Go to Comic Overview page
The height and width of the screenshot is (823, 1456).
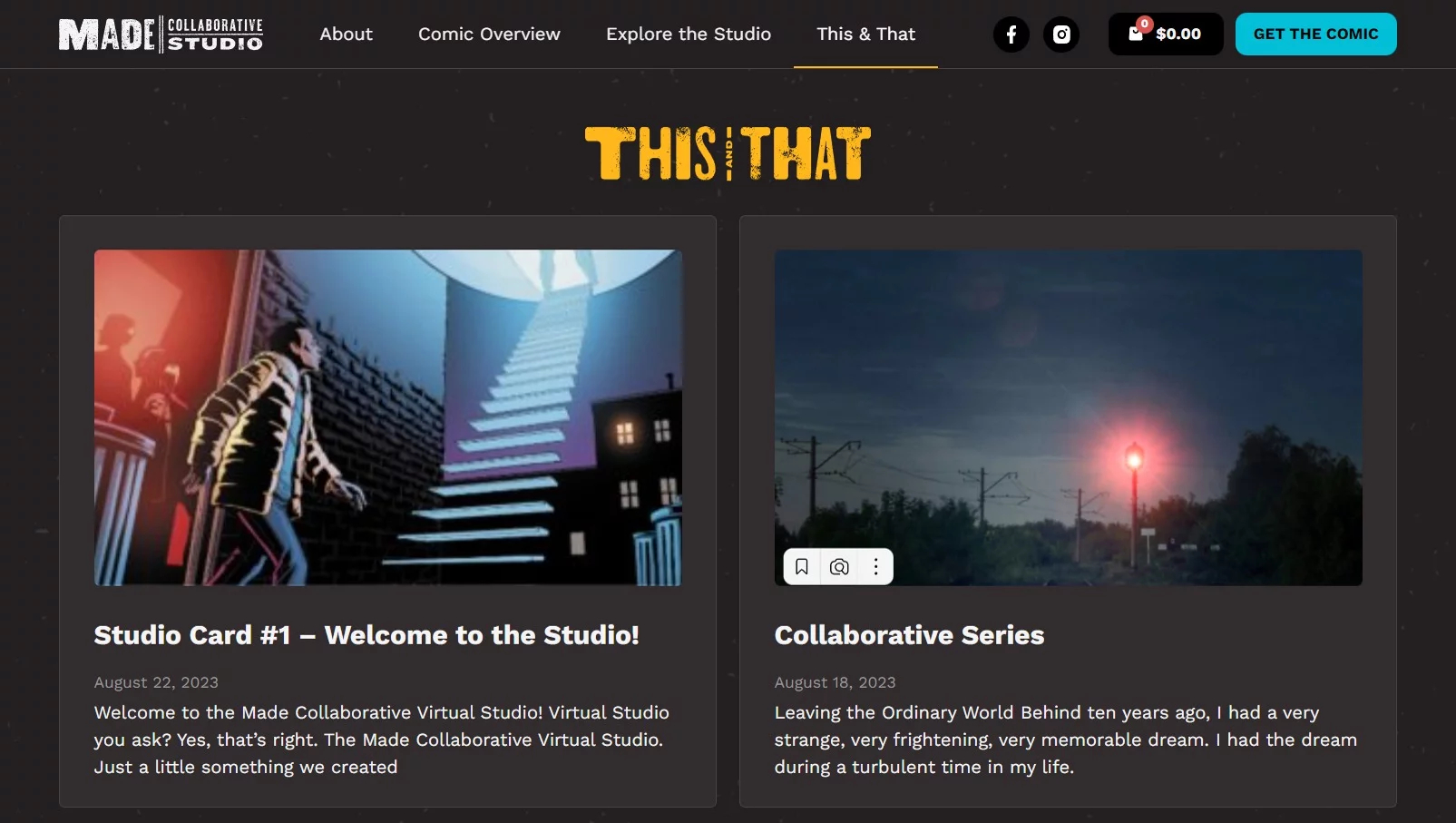point(489,34)
